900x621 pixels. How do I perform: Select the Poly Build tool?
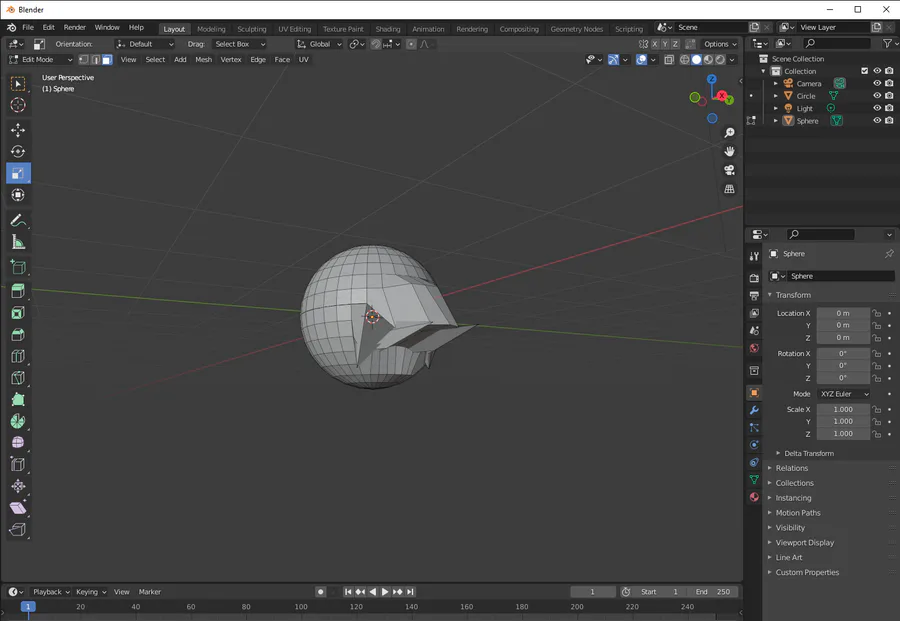click(18, 399)
